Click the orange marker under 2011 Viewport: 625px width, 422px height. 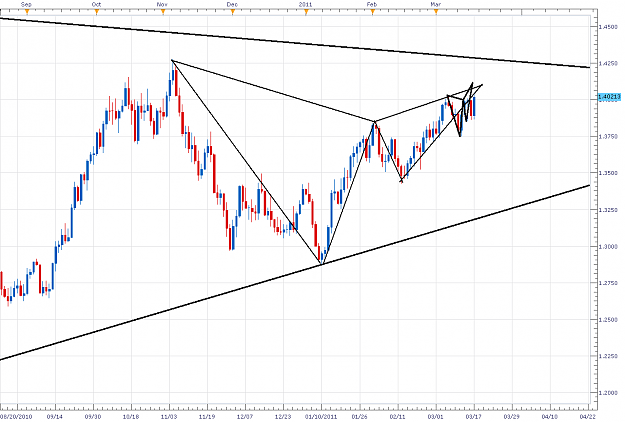coord(307,12)
